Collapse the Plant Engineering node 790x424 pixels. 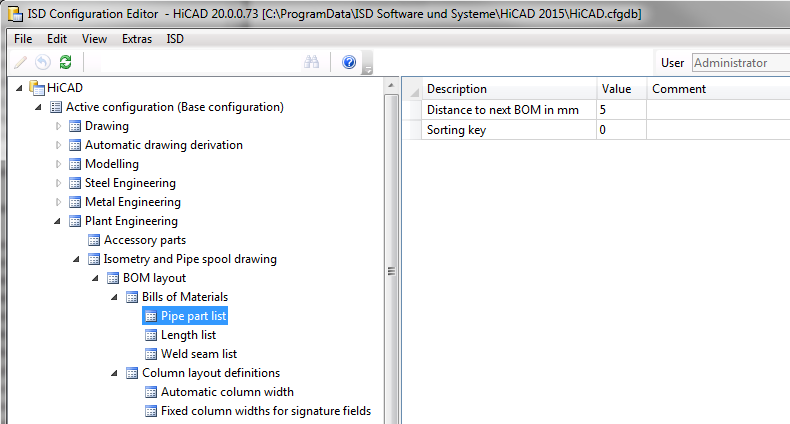59,221
